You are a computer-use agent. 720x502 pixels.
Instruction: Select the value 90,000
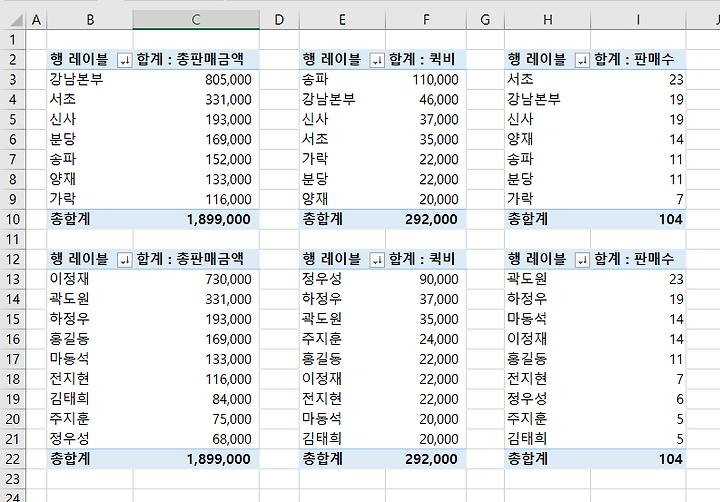(x=426, y=279)
